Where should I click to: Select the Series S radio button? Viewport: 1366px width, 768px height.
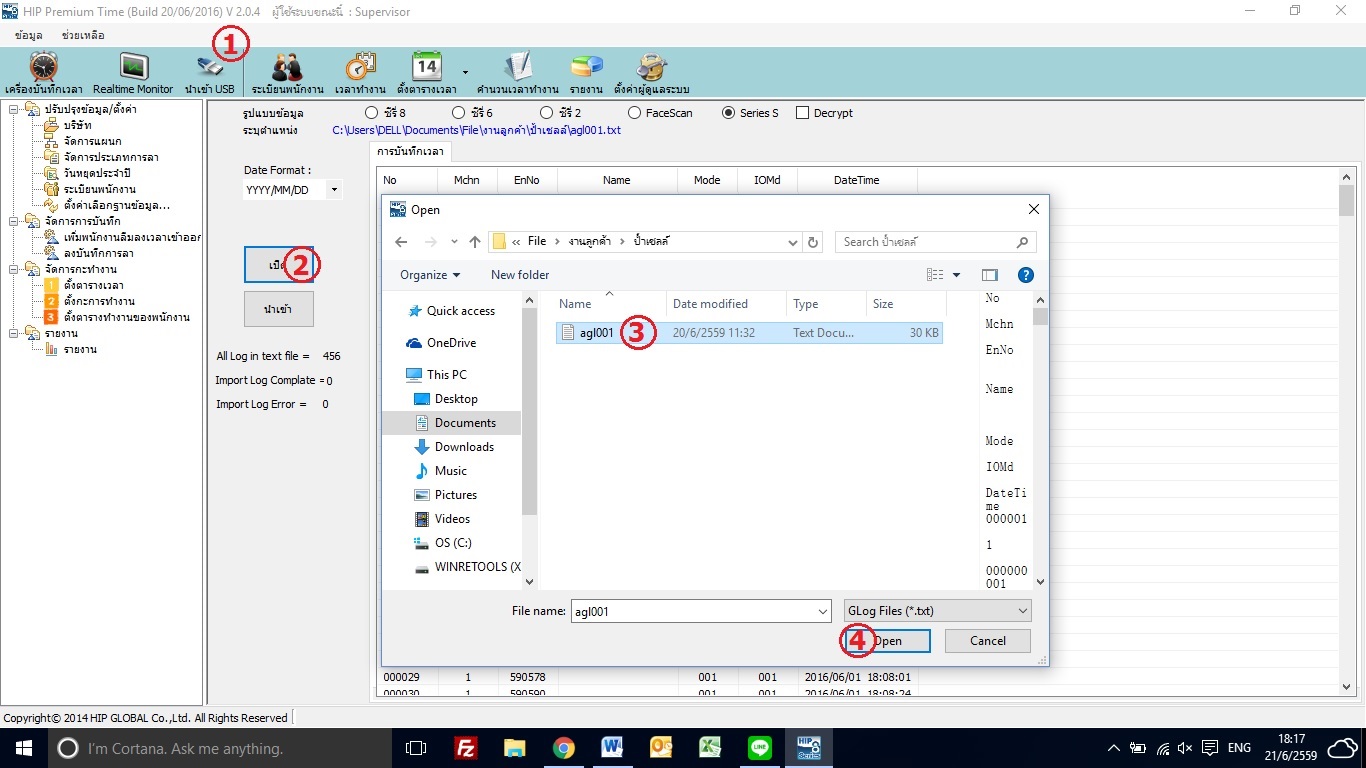(x=729, y=113)
